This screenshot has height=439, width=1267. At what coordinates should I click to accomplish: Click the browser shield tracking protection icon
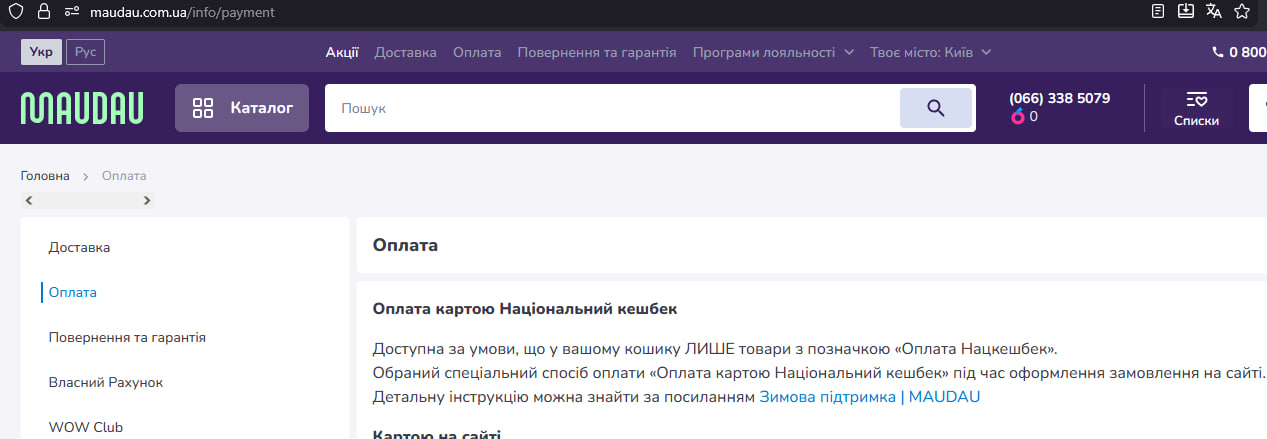point(15,12)
